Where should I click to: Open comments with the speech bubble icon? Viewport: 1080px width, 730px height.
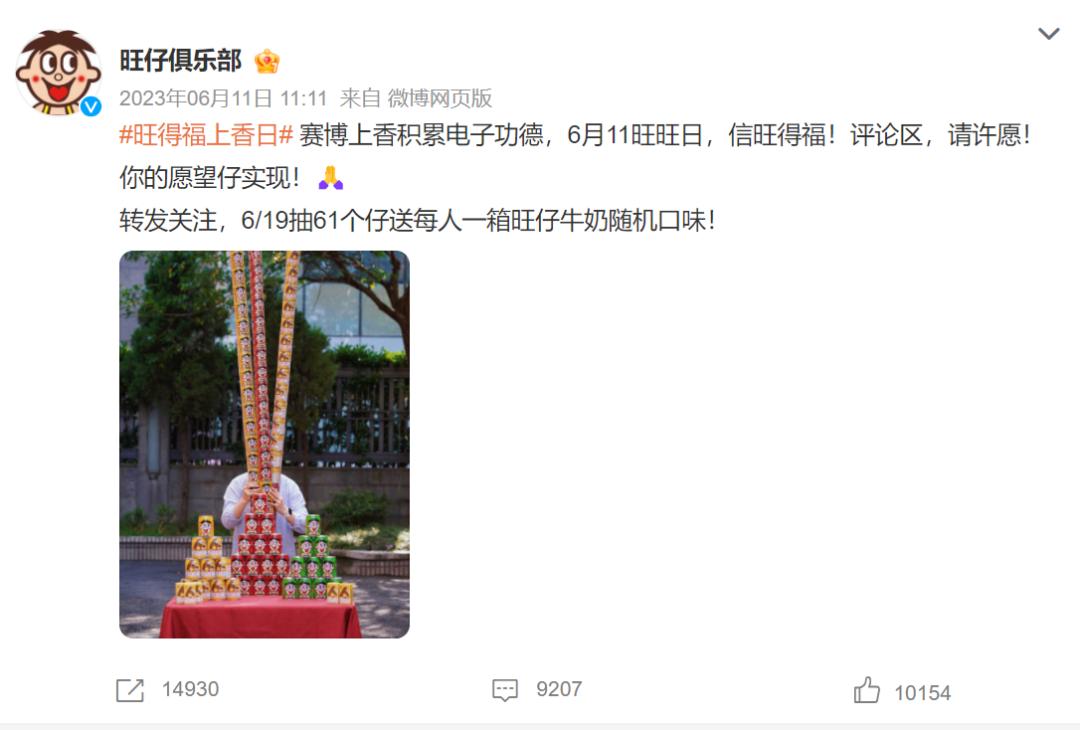(505, 690)
